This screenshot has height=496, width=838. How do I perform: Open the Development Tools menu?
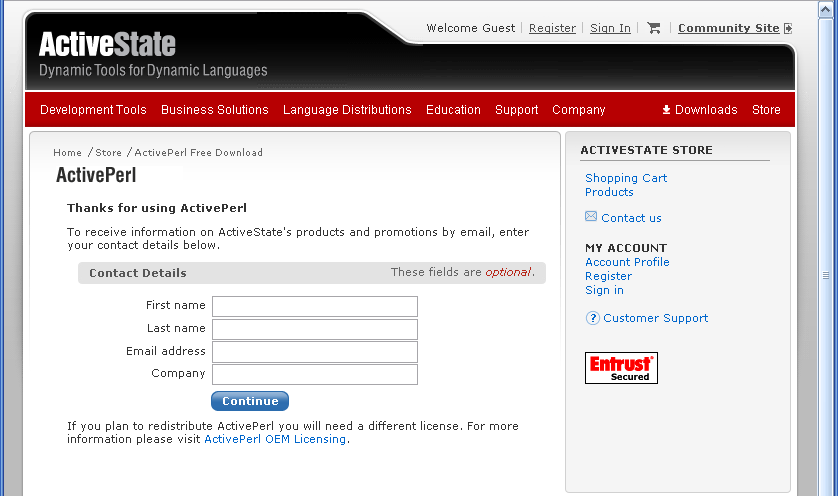click(93, 110)
